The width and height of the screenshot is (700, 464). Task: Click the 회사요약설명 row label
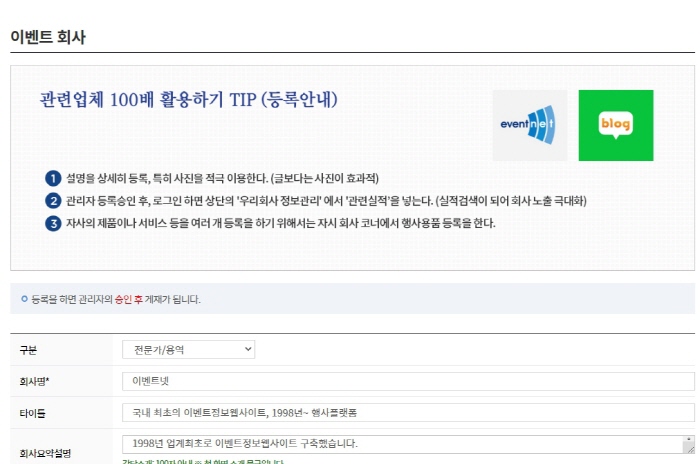point(45,454)
